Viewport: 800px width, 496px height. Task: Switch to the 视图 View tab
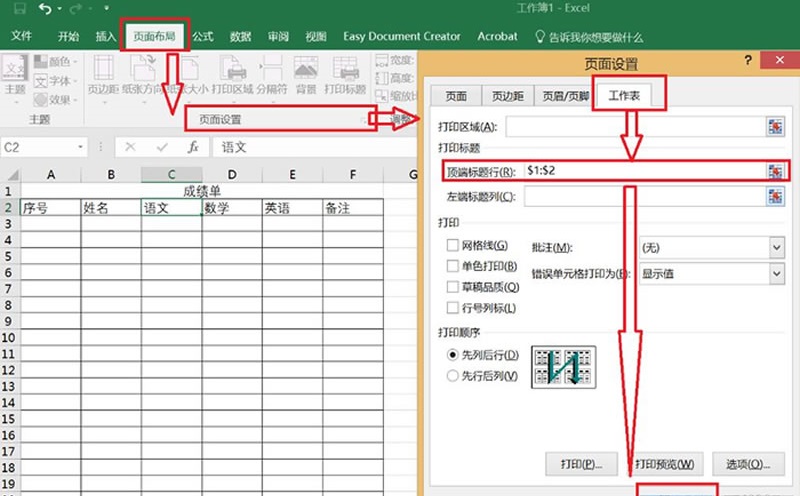coord(316,36)
